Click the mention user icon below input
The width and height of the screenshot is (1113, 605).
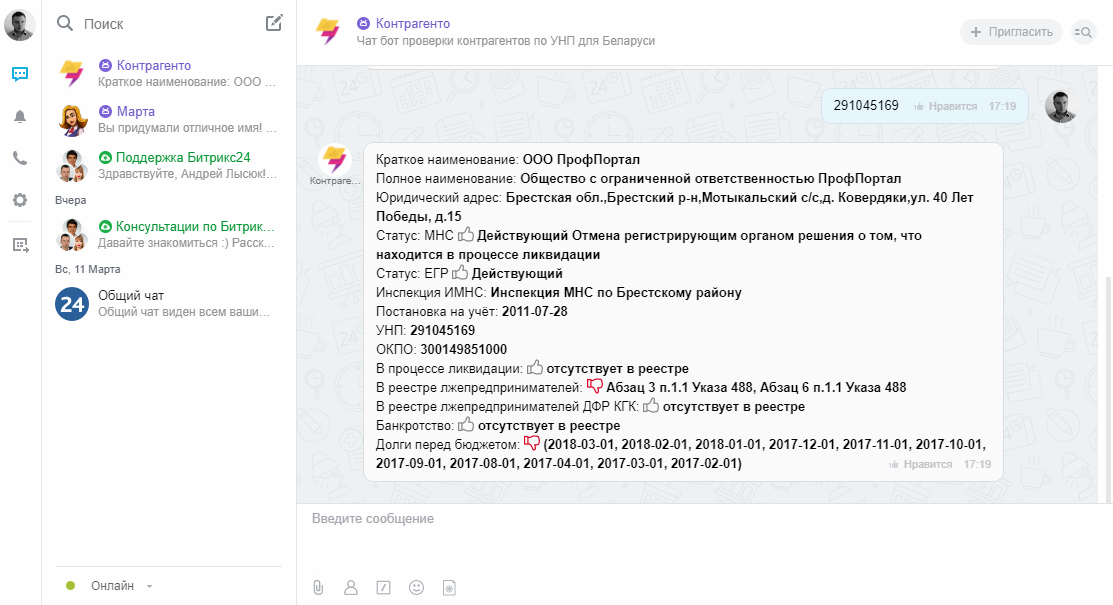[350, 587]
